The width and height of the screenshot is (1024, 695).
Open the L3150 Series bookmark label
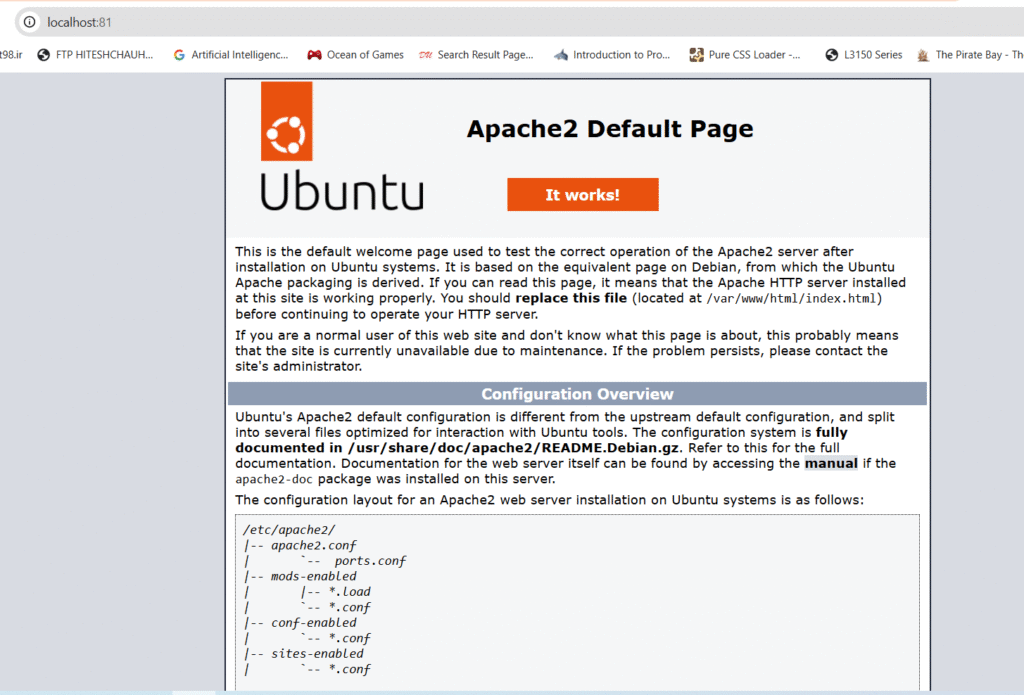click(873, 55)
